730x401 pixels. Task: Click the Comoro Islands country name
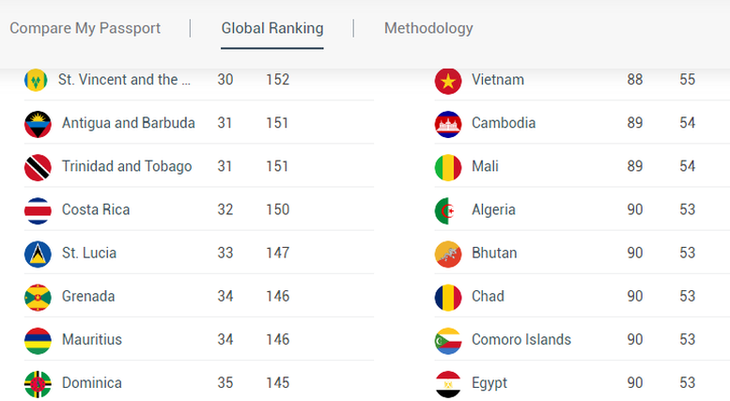pos(521,339)
